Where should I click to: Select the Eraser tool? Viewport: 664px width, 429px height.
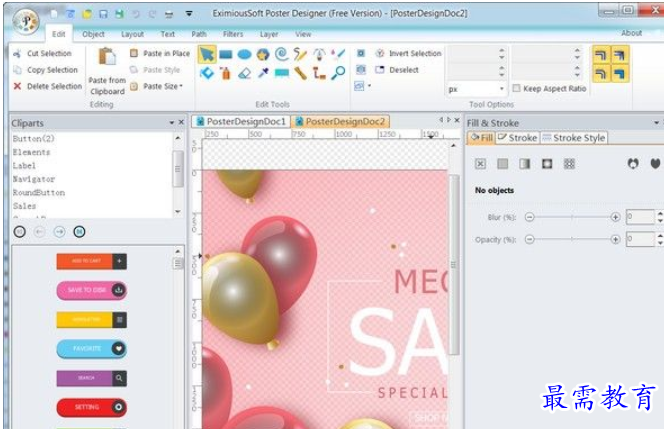point(244,73)
